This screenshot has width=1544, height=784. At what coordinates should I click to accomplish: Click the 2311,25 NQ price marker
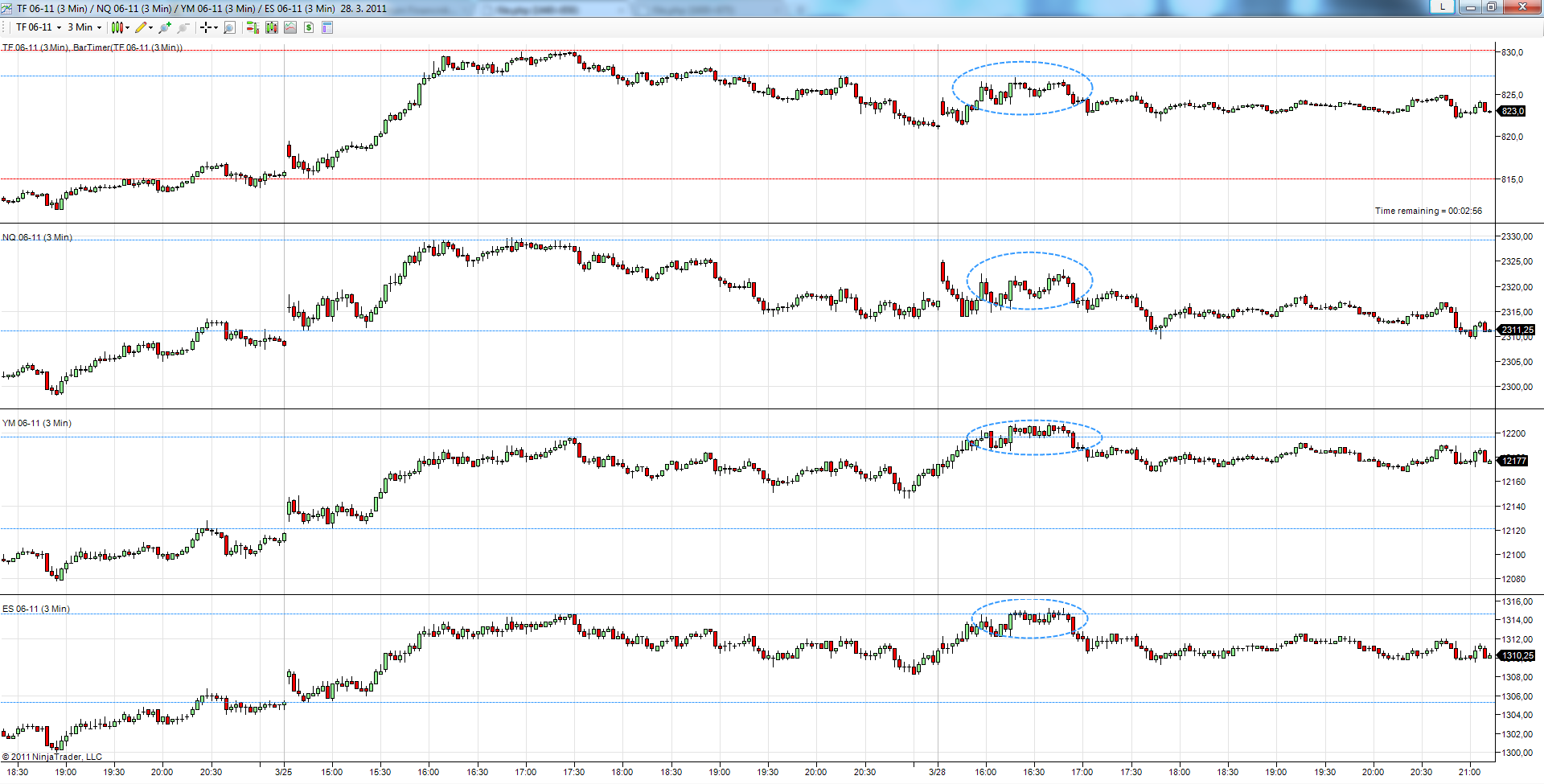coord(1517,330)
